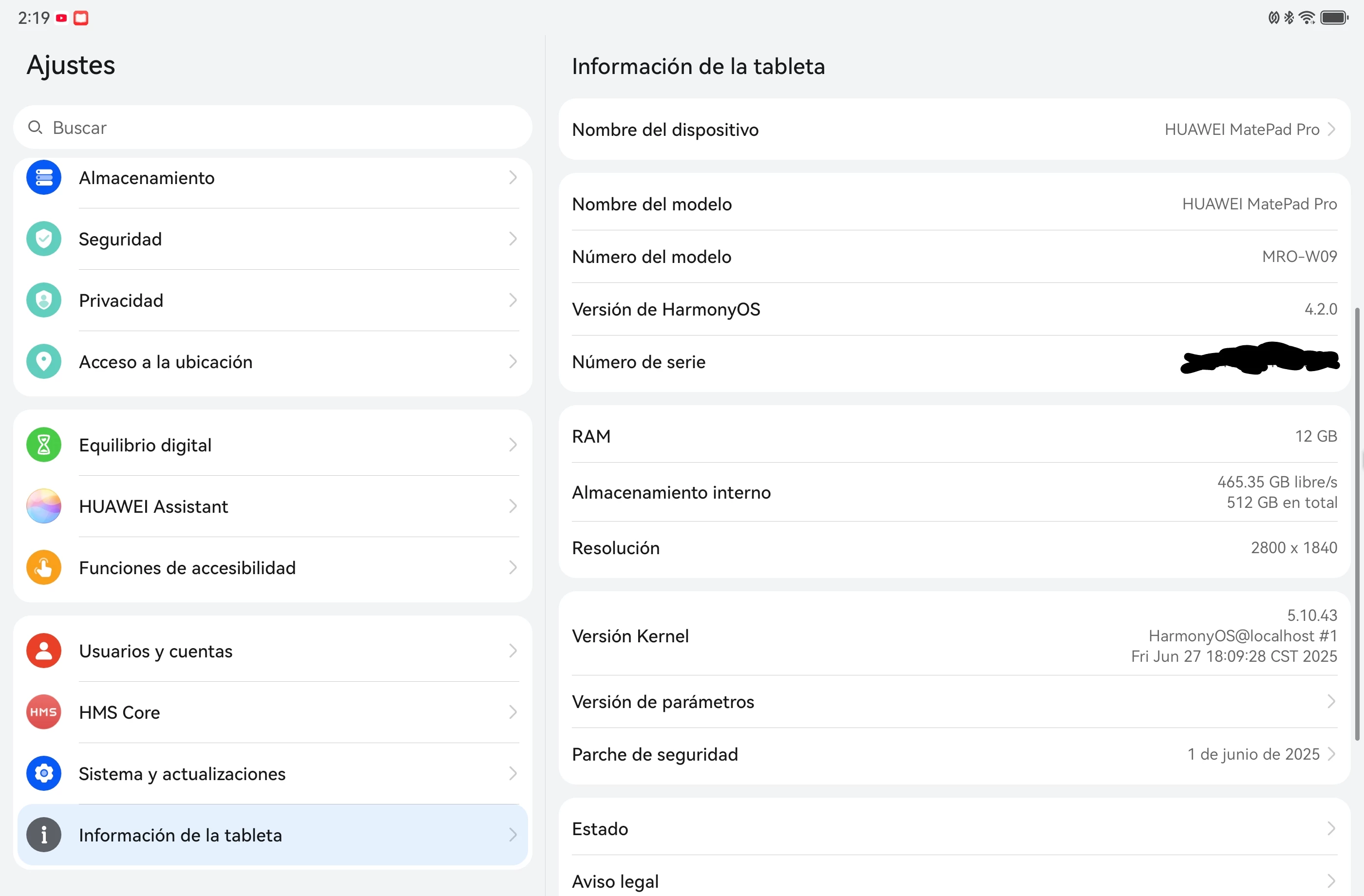Click the Funciones de accesibilidad hand icon
The image size is (1364, 896).
(43, 567)
